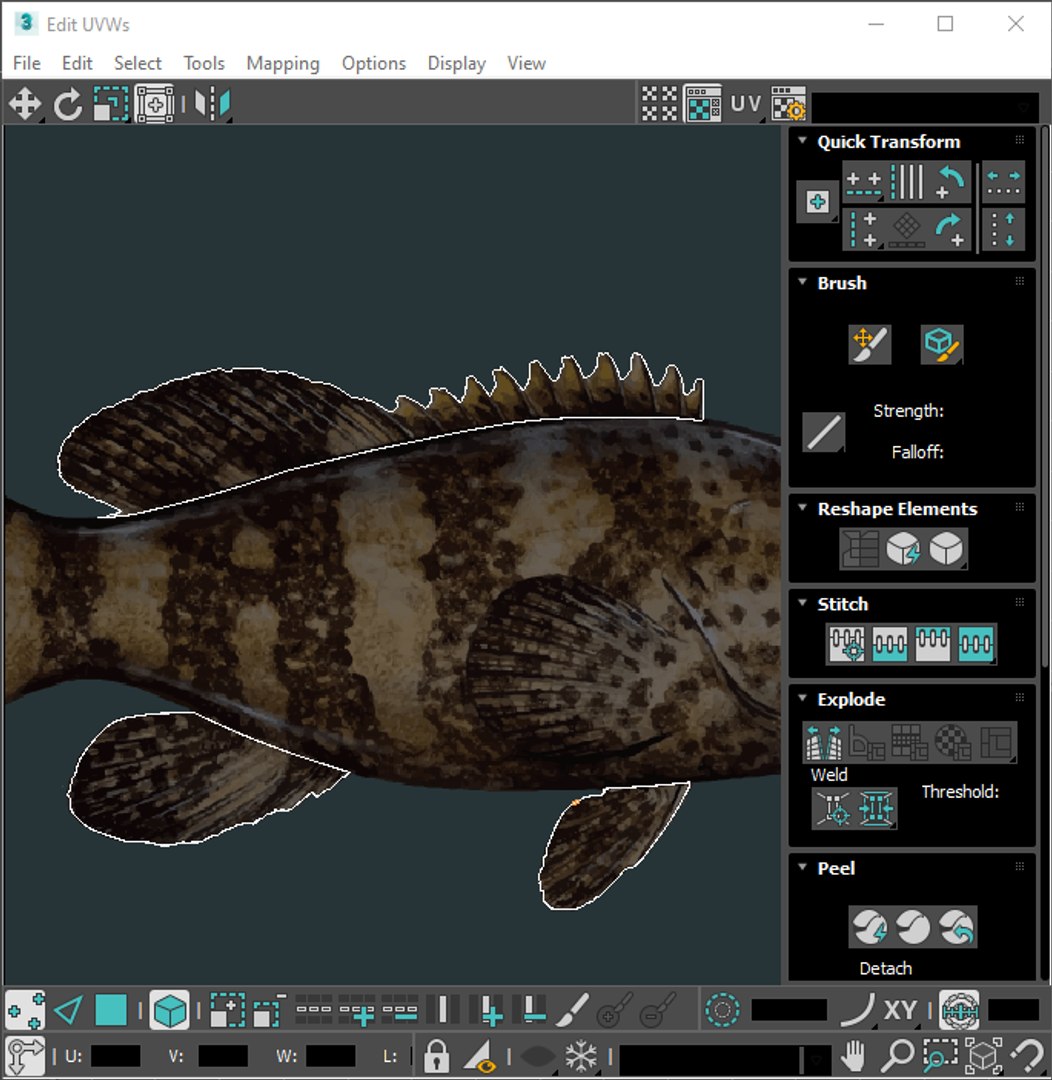
Task: Open the Display menu
Action: [x=457, y=63]
